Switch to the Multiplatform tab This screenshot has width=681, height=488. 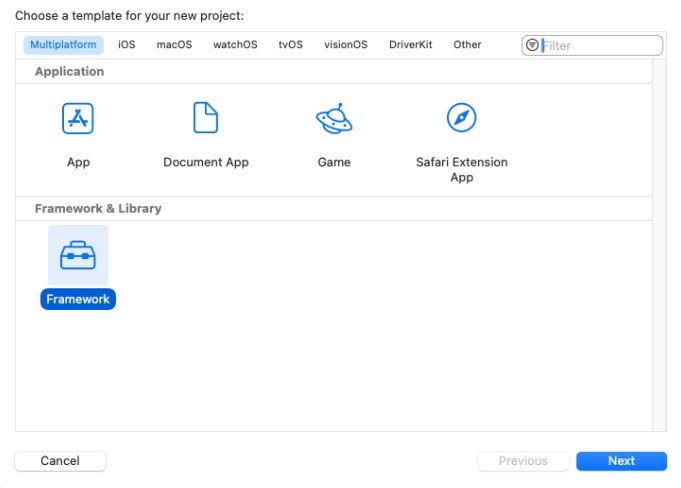[64, 45]
